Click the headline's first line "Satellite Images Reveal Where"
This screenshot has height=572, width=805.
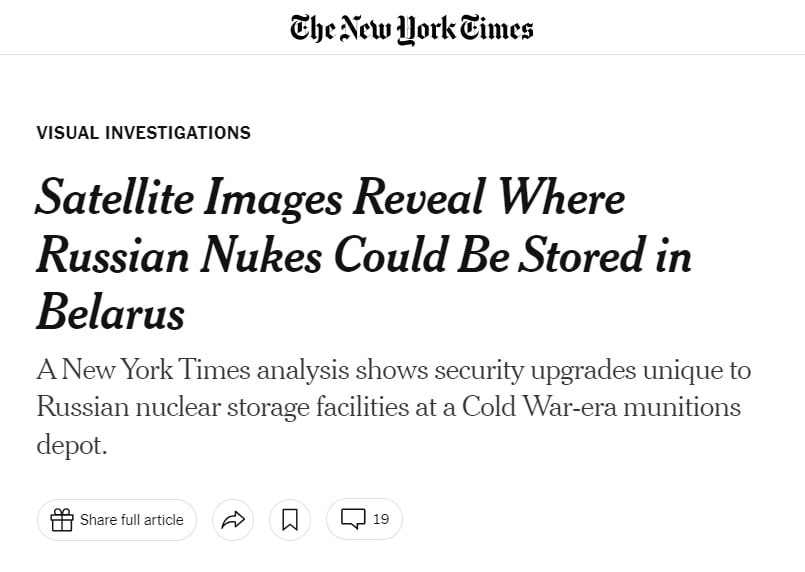click(x=330, y=198)
